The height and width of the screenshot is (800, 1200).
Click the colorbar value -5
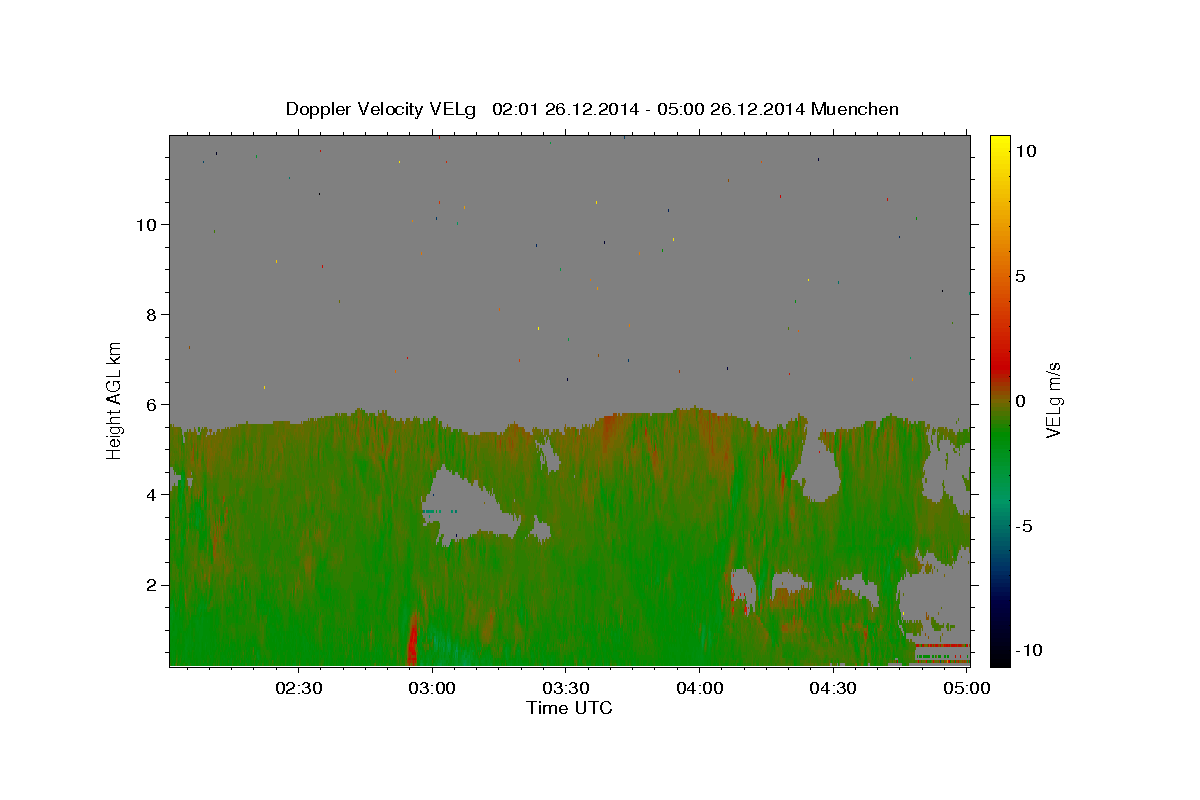point(1024,526)
